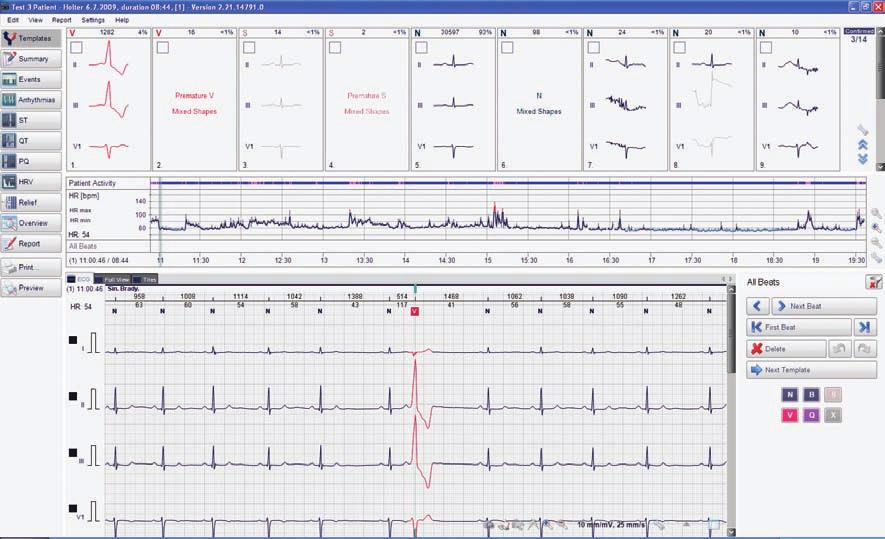Tick checkbox of template 2 Premature V
The width and height of the screenshot is (885, 539).
tap(163, 47)
